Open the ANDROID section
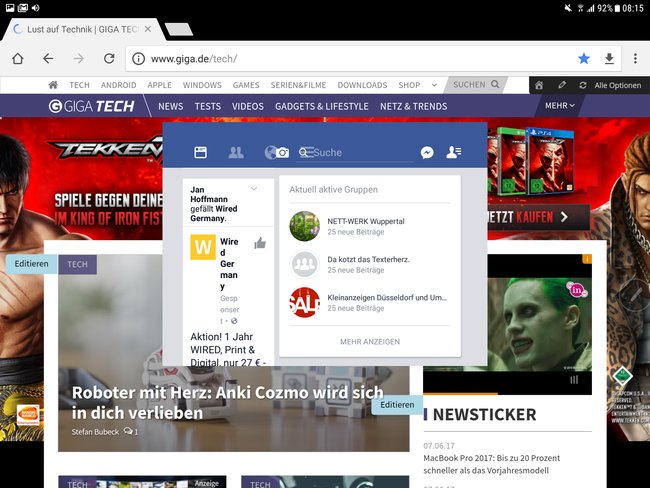650x488 pixels. pos(119,85)
